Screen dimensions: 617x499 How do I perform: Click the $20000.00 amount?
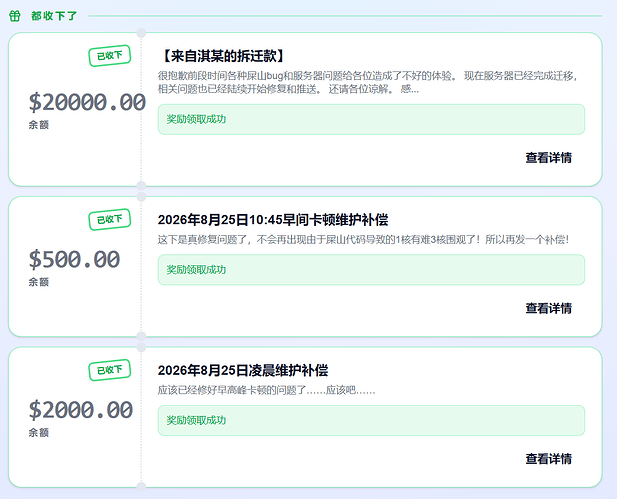[87, 102]
